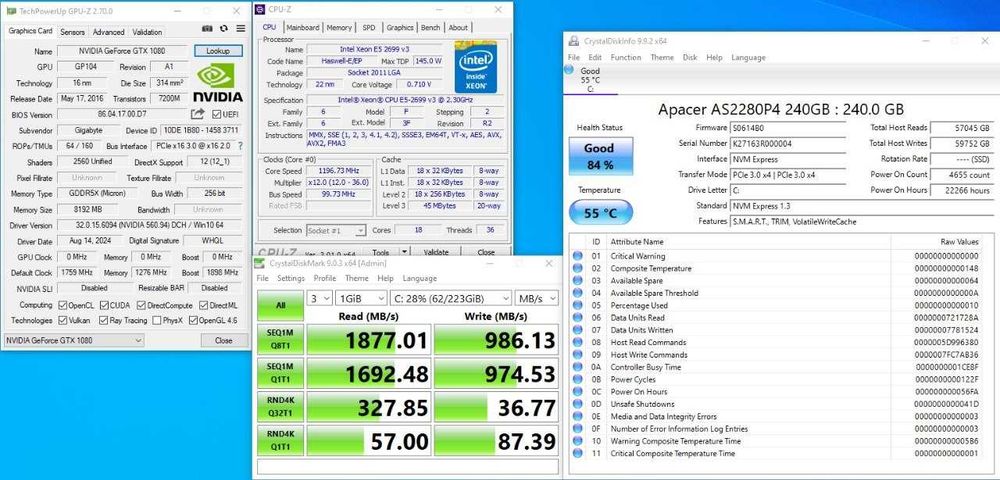Toggle the Ray Tracing checkbox
Image resolution: width=1000 pixels, height=480 pixels.
click(104, 321)
